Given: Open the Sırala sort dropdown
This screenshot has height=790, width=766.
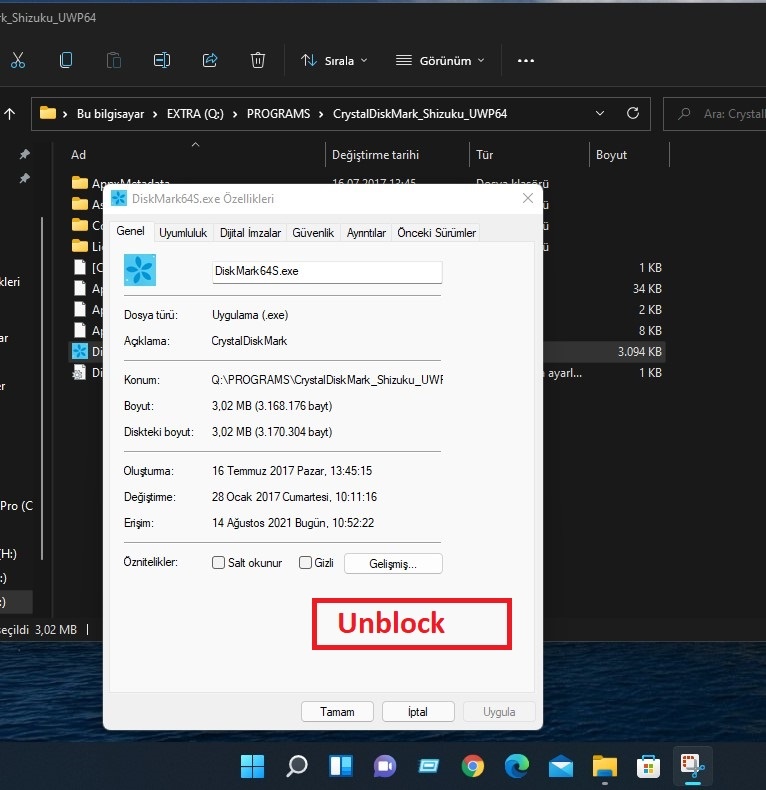Looking at the screenshot, I should tap(334, 60).
